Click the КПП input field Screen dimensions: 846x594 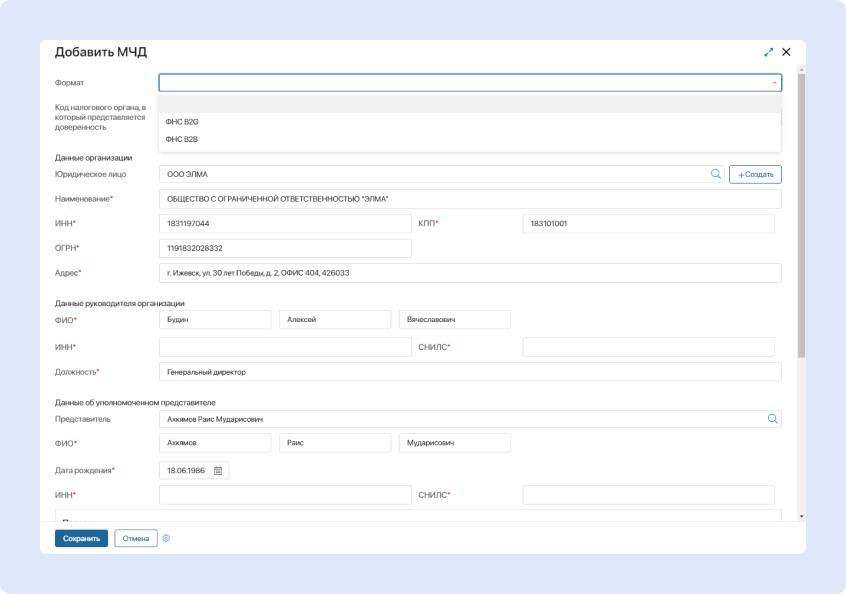click(x=648, y=223)
